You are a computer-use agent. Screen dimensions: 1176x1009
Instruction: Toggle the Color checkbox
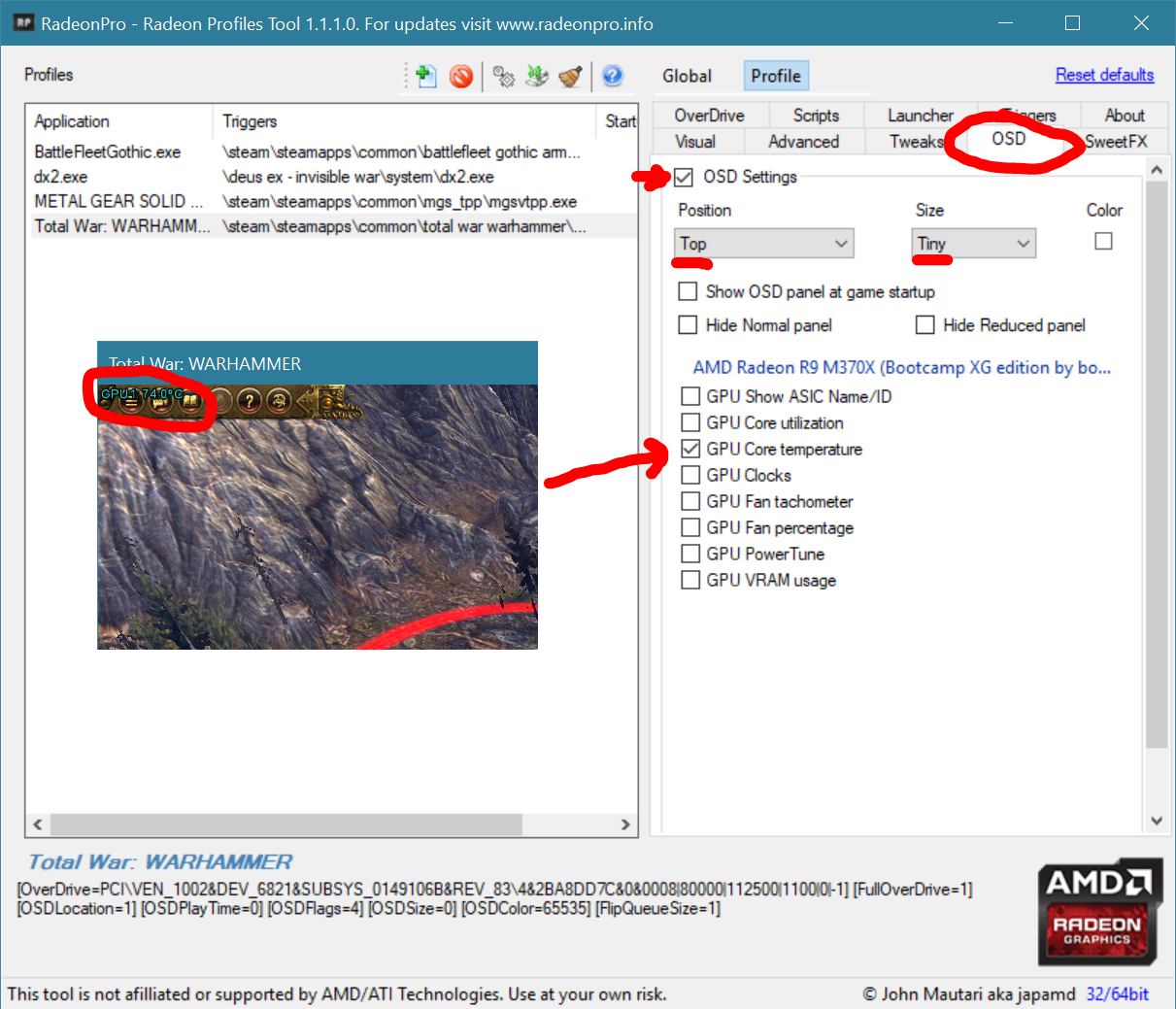click(x=1103, y=241)
